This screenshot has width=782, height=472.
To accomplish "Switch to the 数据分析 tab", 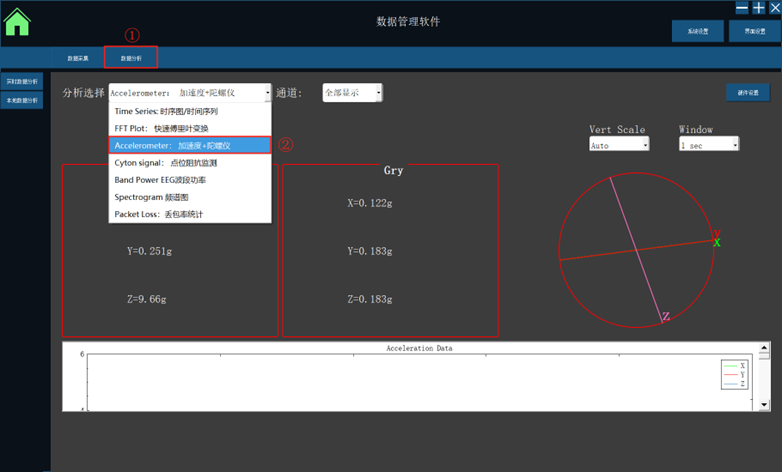I will 131,59.
